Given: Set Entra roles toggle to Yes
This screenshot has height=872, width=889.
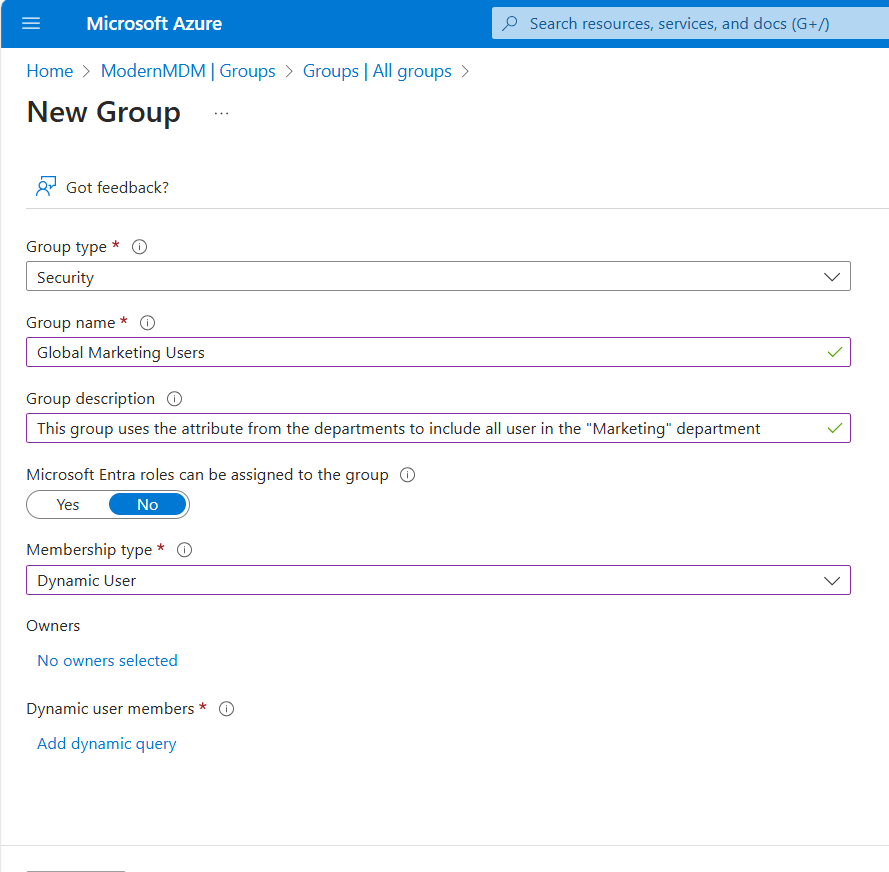Looking at the screenshot, I should pyautogui.click(x=68, y=505).
